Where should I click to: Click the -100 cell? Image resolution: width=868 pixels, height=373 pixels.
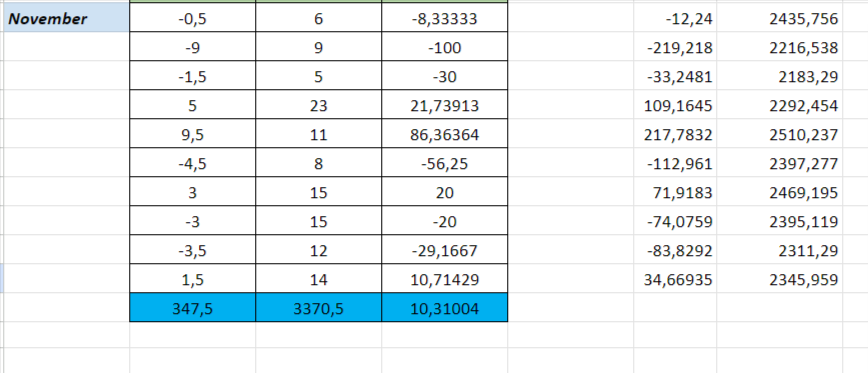[x=445, y=47]
